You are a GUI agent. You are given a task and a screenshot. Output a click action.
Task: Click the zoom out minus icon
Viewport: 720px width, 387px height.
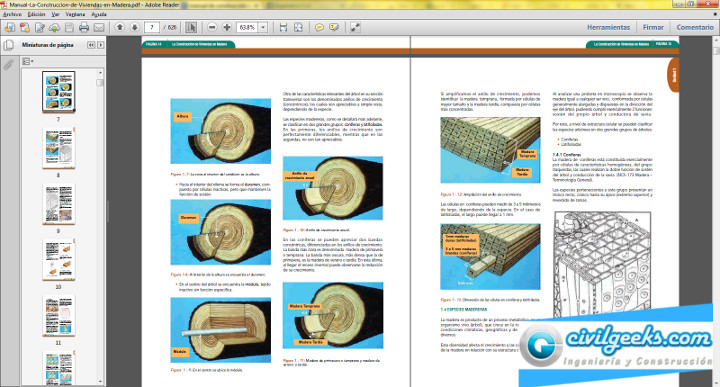212,28
